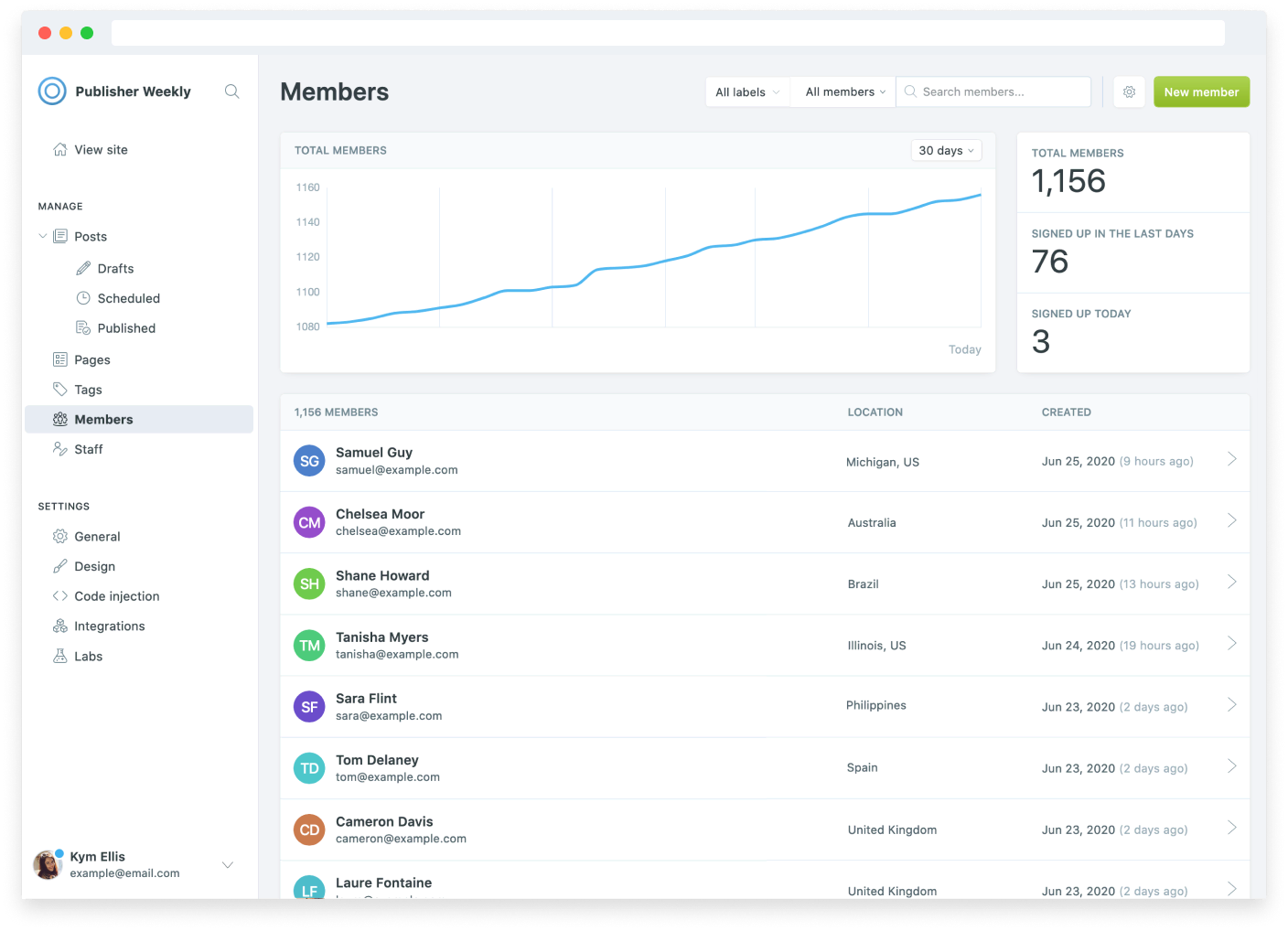Image resolution: width=1288 pixels, height=931 pixels.
Task: Click the Search members input field
Action: pos(993,91)
